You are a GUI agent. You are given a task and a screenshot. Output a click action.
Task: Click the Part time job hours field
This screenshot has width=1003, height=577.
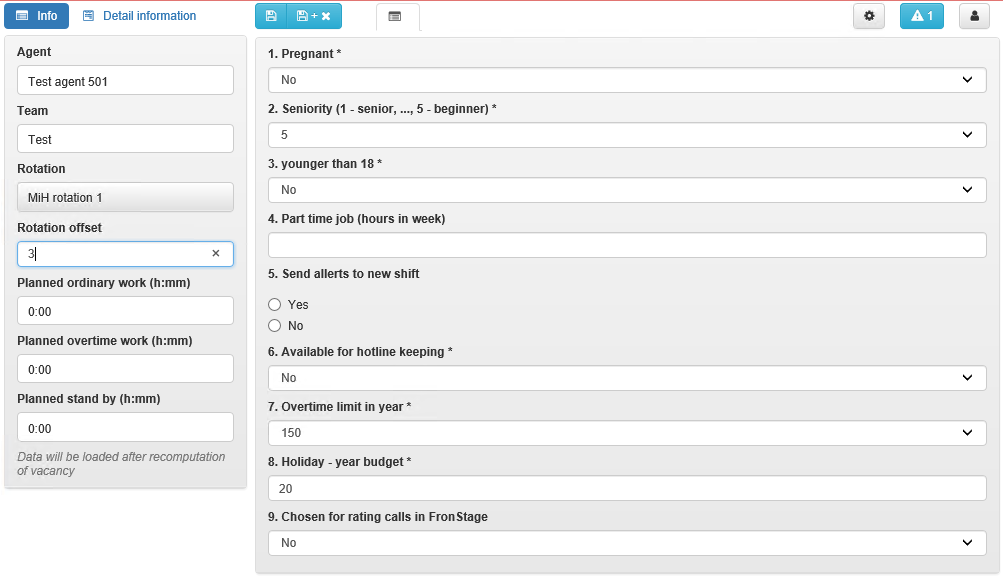click(x=627, y=245)
